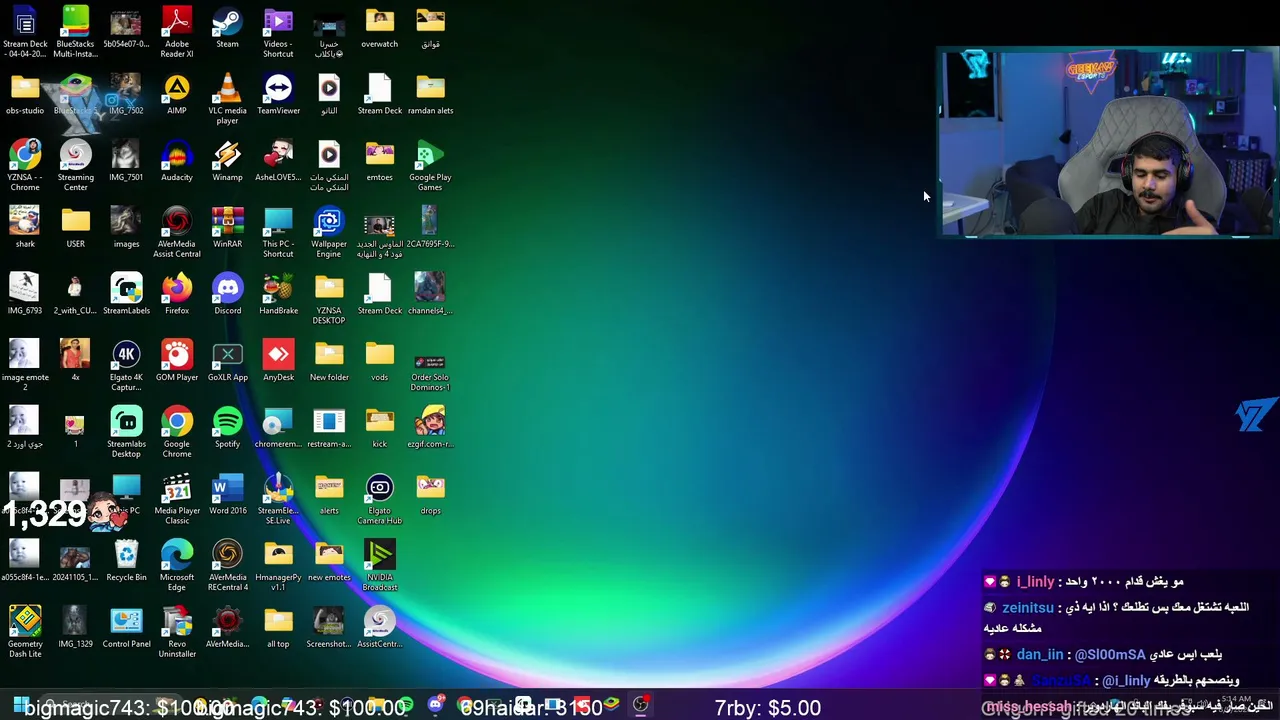Open Spotify from the taskbar

click(x=406, y=705)
